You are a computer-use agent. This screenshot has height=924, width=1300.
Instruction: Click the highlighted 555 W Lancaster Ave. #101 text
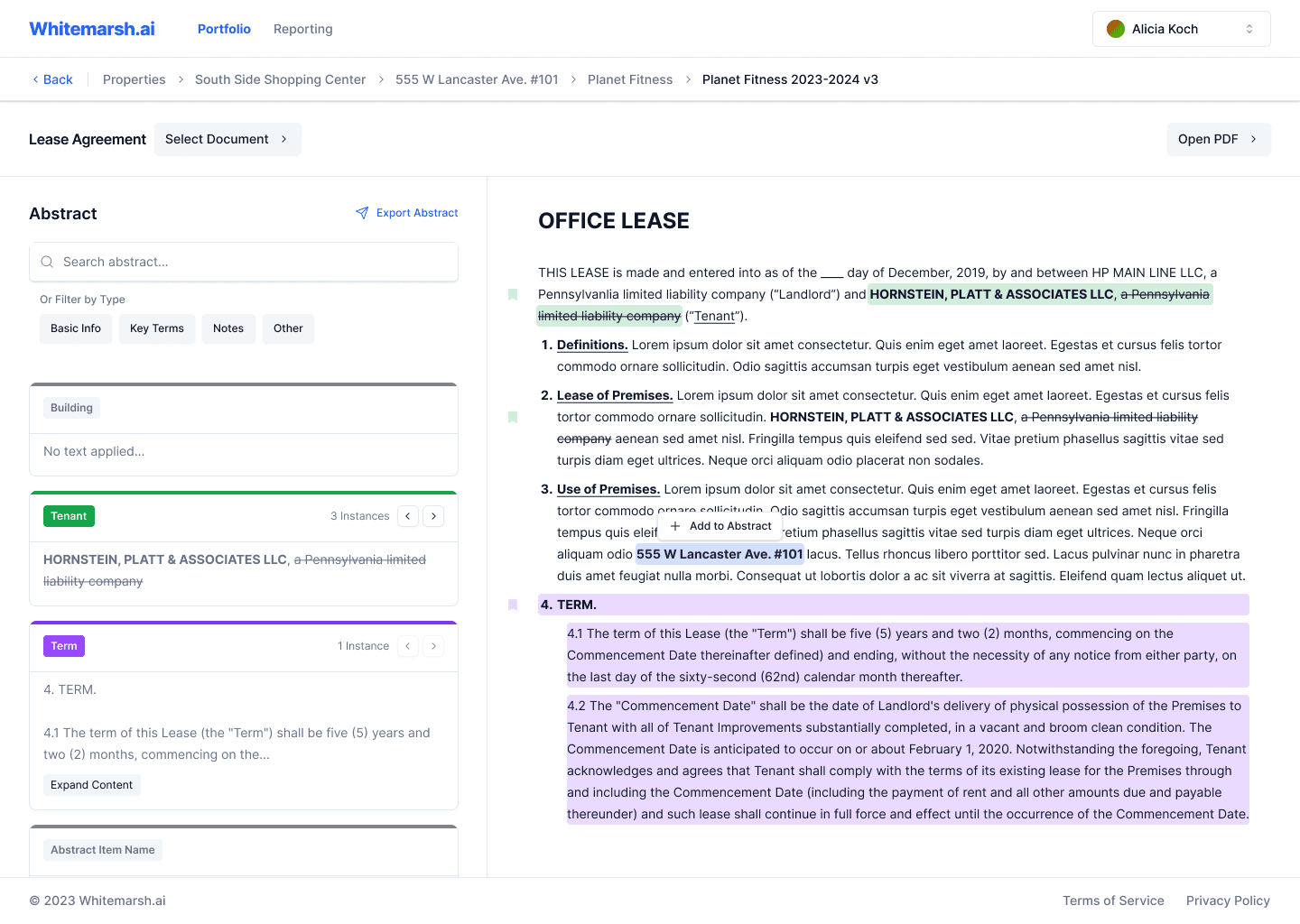point(720,554)
